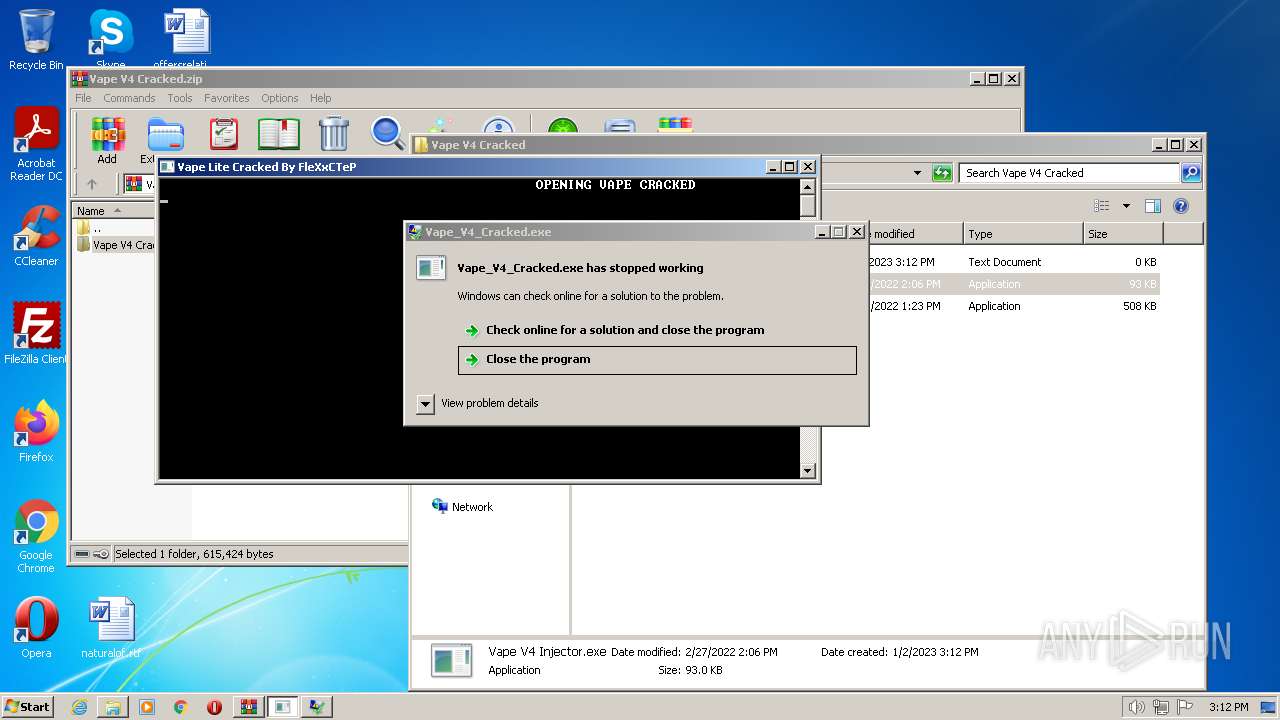The height and width of the screenshot is (720, 1280).
Task: Open Windows Media Player from taskbar
Action: pyautogui.click(x=147, y=707)
